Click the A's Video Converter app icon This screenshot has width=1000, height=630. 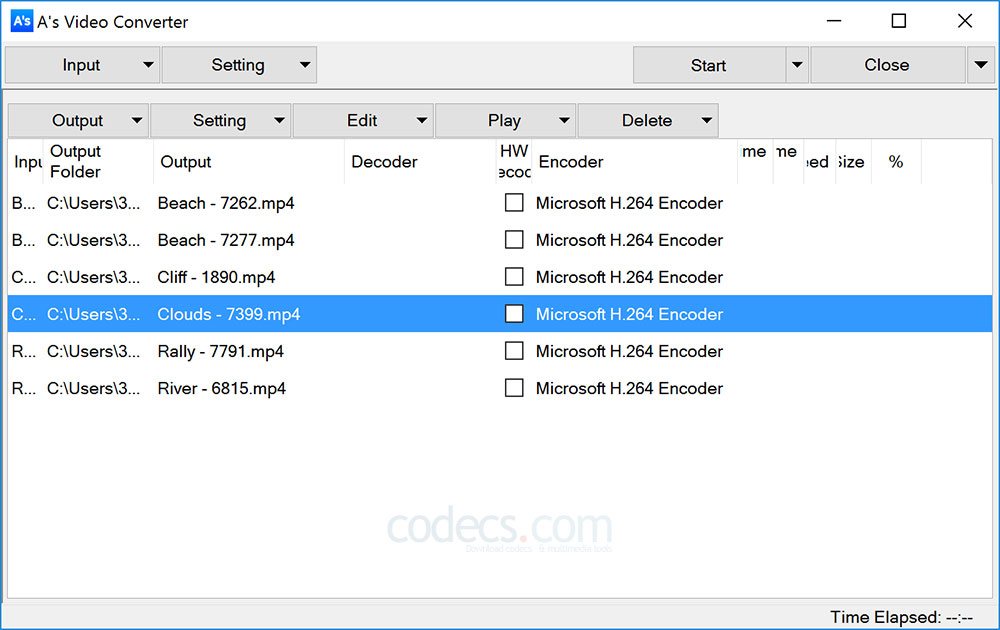tap(22, 21)
